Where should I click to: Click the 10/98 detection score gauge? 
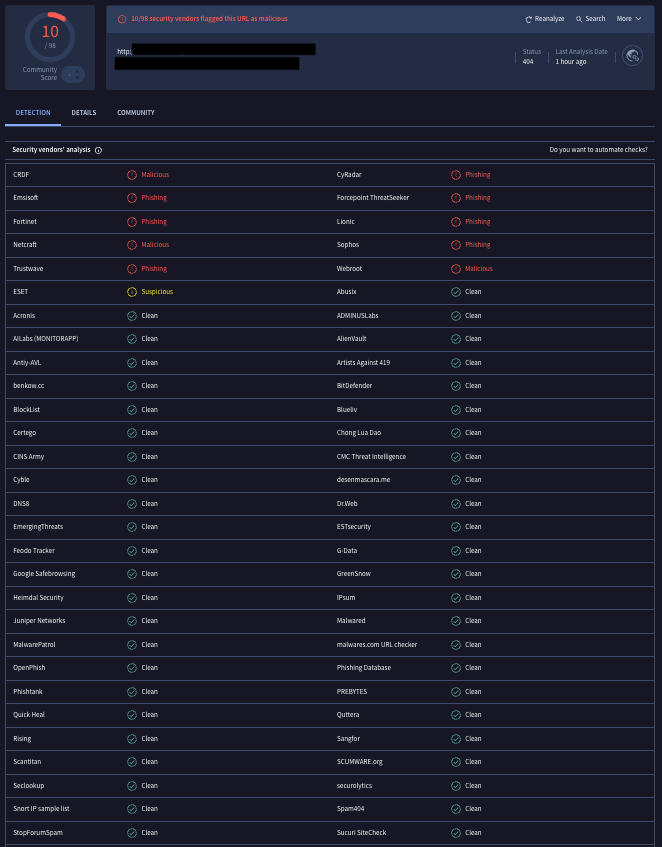pyautogui.click(x=50, y=37)
